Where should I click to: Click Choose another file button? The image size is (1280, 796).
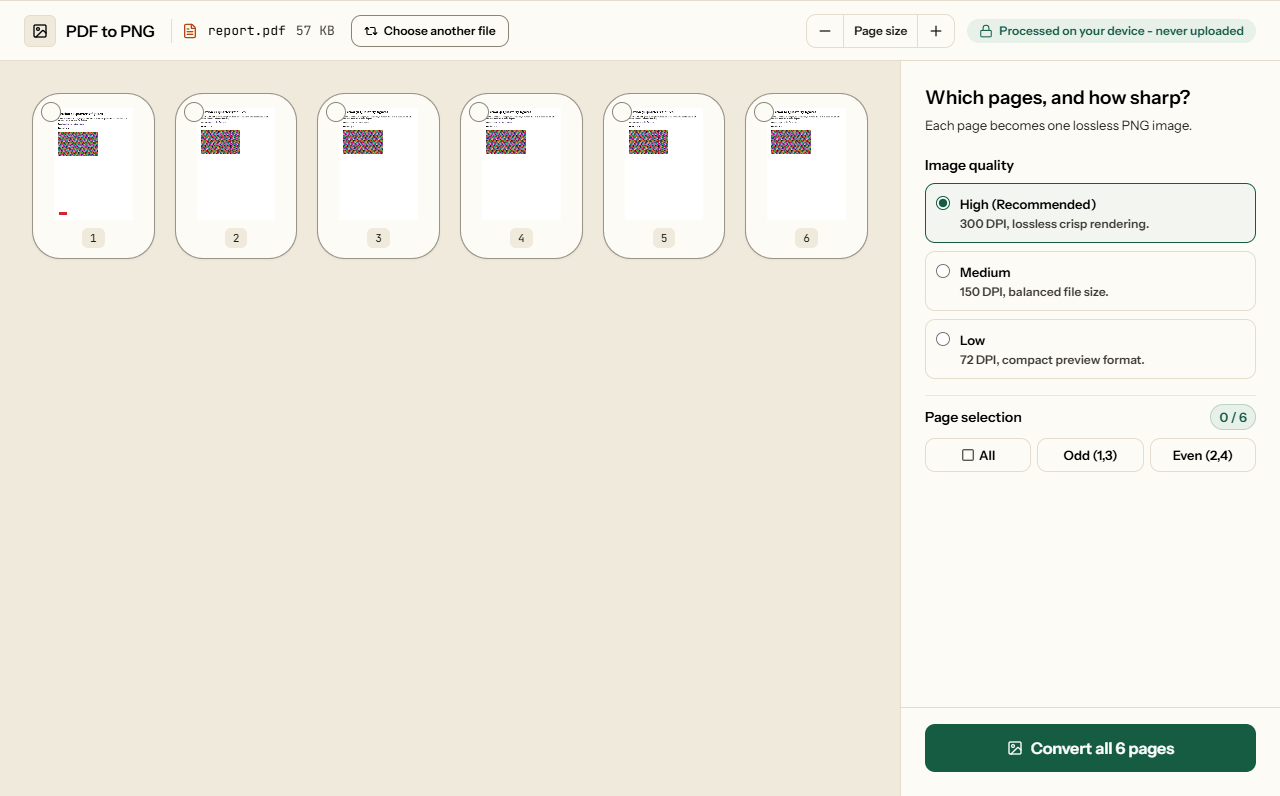point(430,31)
